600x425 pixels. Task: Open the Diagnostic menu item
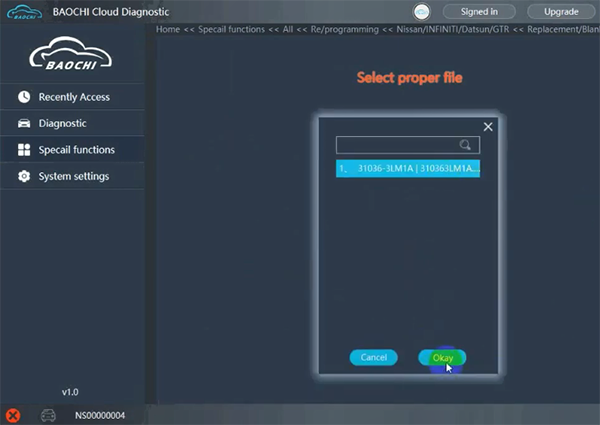pyautogui.click(x=72, y=123)
